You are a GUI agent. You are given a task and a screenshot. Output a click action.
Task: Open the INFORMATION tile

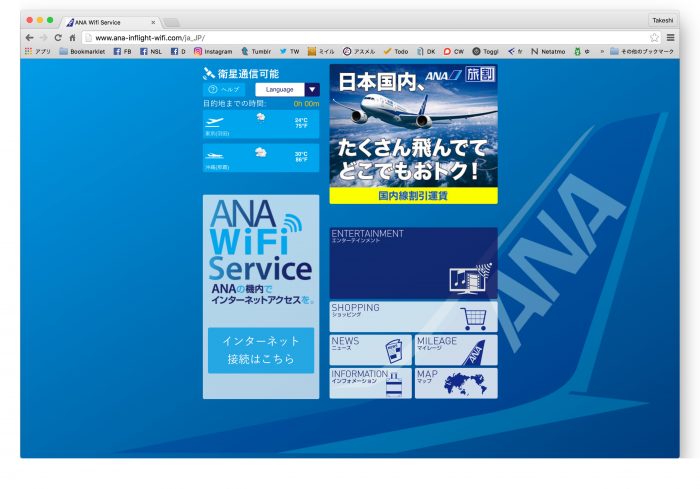[x=370, y=383]
